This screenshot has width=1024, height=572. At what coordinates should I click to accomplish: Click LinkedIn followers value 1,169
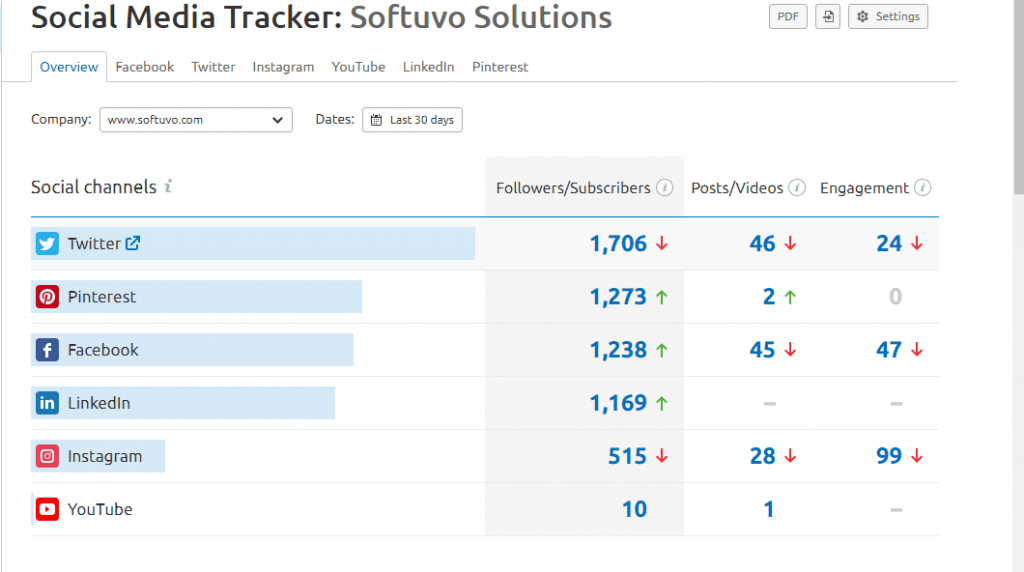coord(618,403)
